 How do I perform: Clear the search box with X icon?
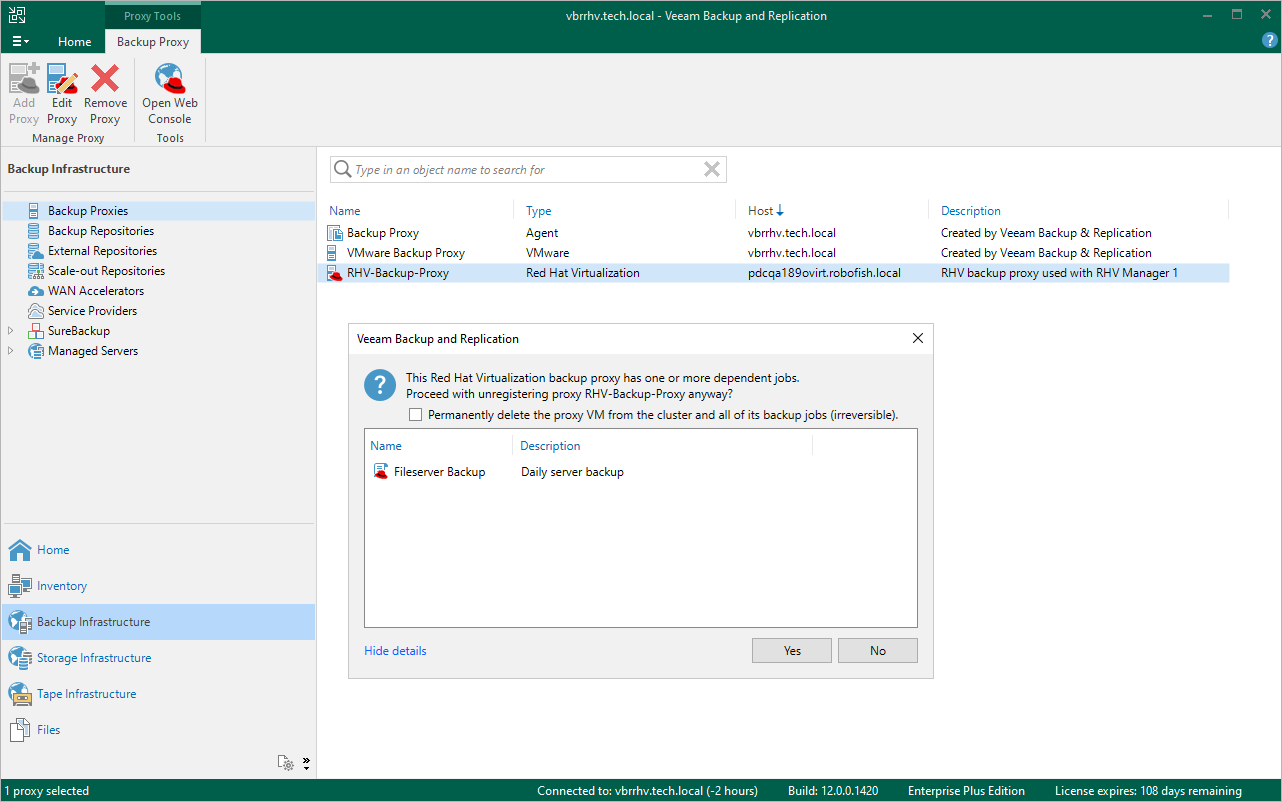point(712,170)
